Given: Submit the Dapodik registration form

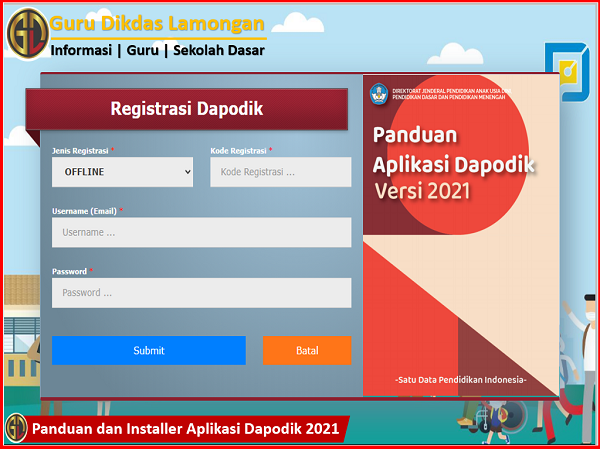Looking at the screenshot, I should click(x=149, y=350).
